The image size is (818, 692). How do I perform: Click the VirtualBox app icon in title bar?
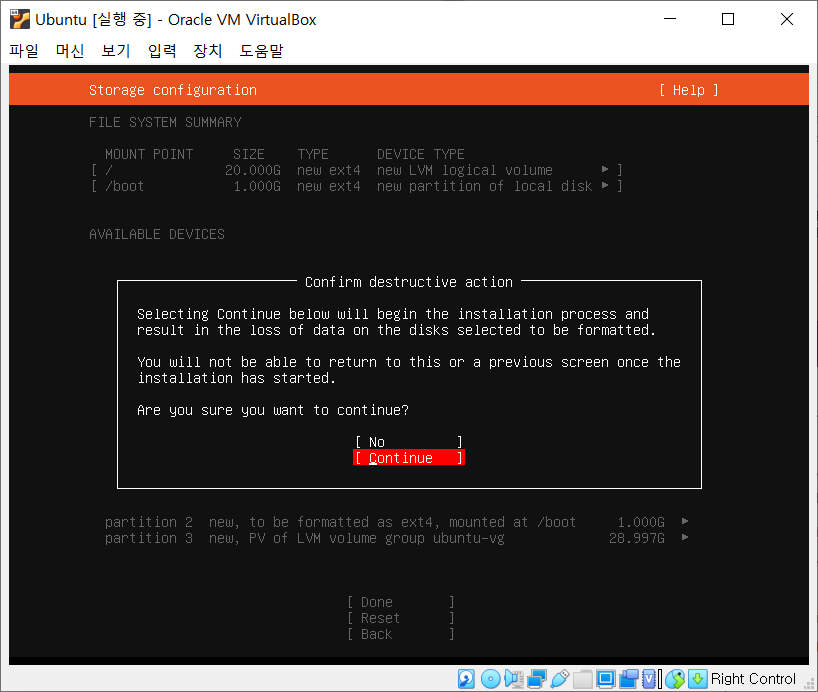tap(20, 19)
